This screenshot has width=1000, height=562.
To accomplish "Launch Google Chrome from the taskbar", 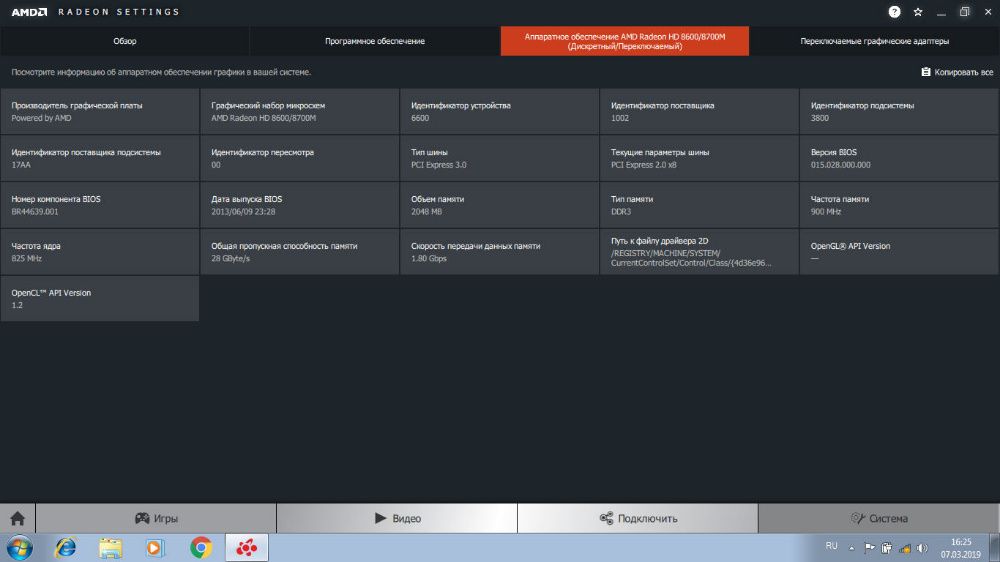I will pyautogui.click(x=201, y=547).
